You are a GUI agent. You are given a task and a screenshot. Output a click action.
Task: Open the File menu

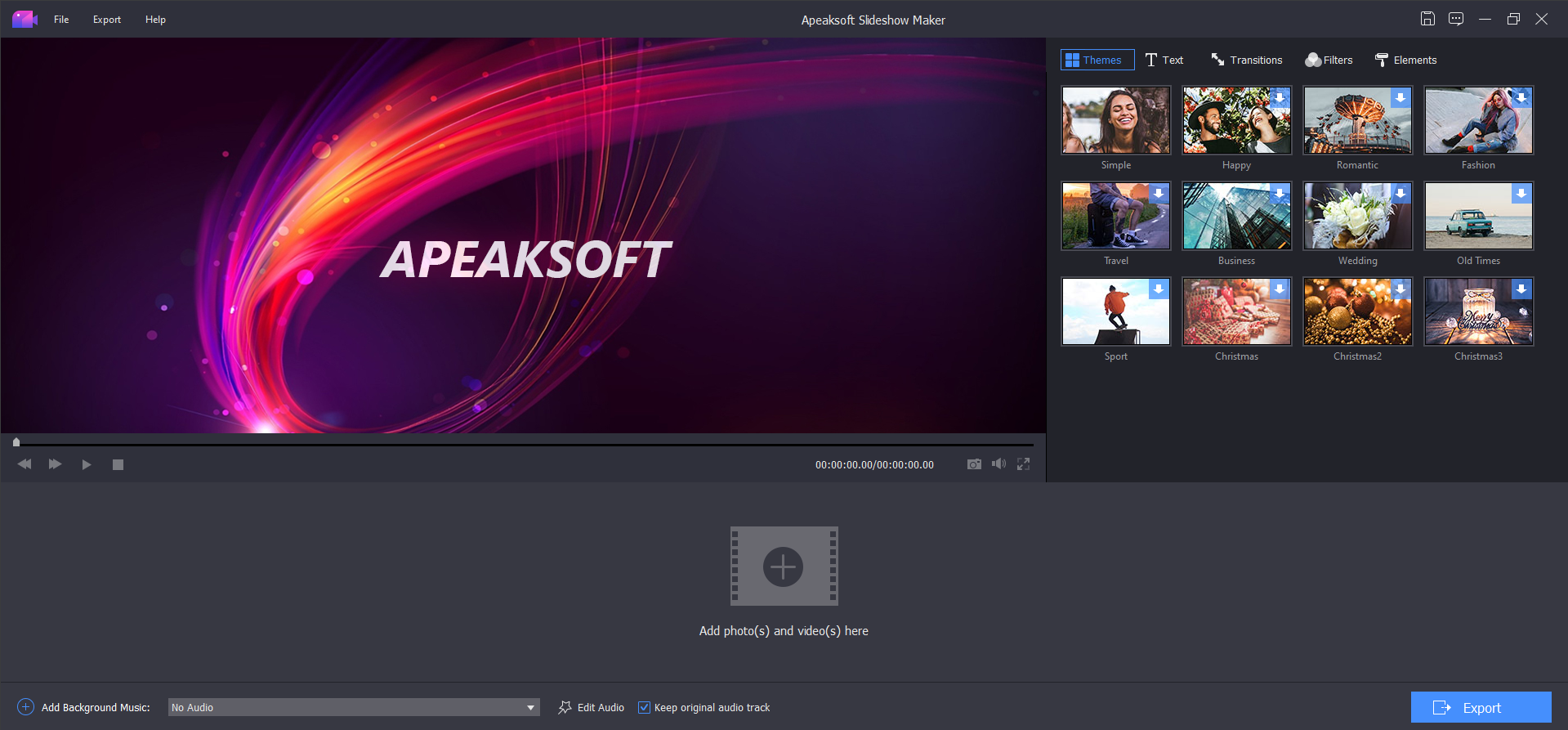pos(61,20)
